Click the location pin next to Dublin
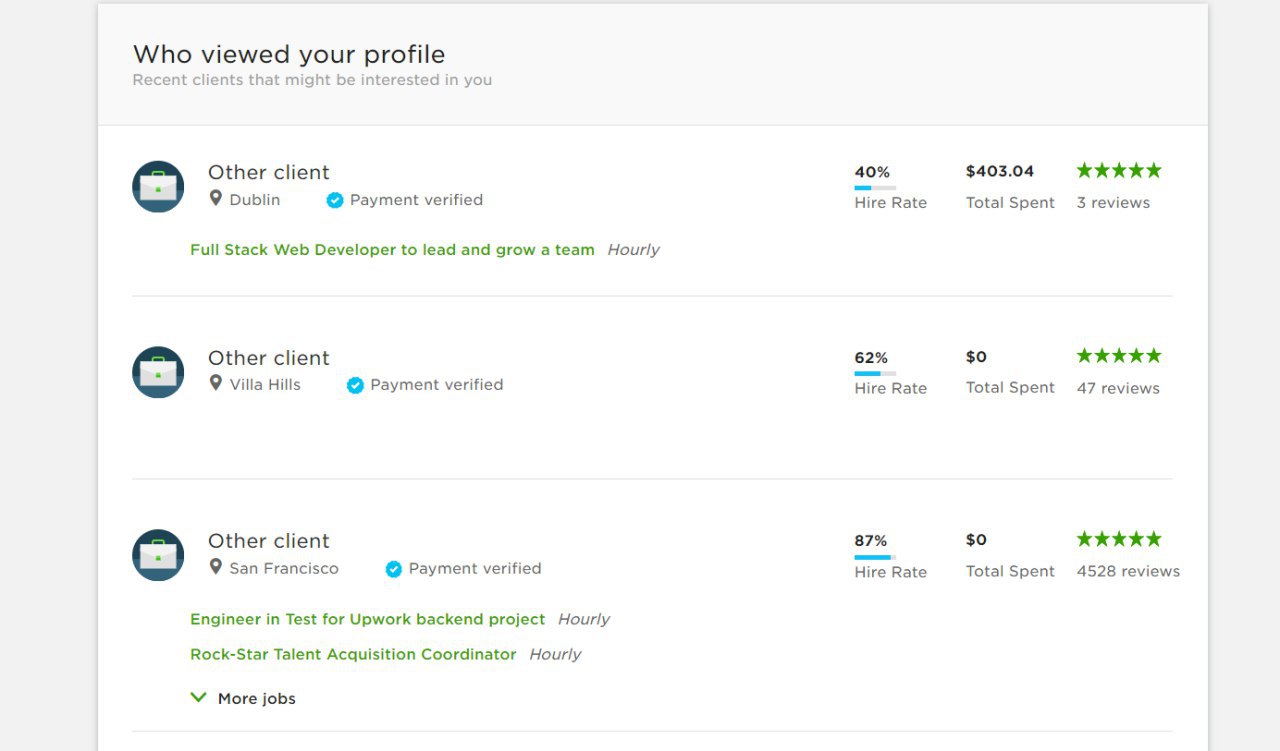1280x751 pixels. coord(215,199)
